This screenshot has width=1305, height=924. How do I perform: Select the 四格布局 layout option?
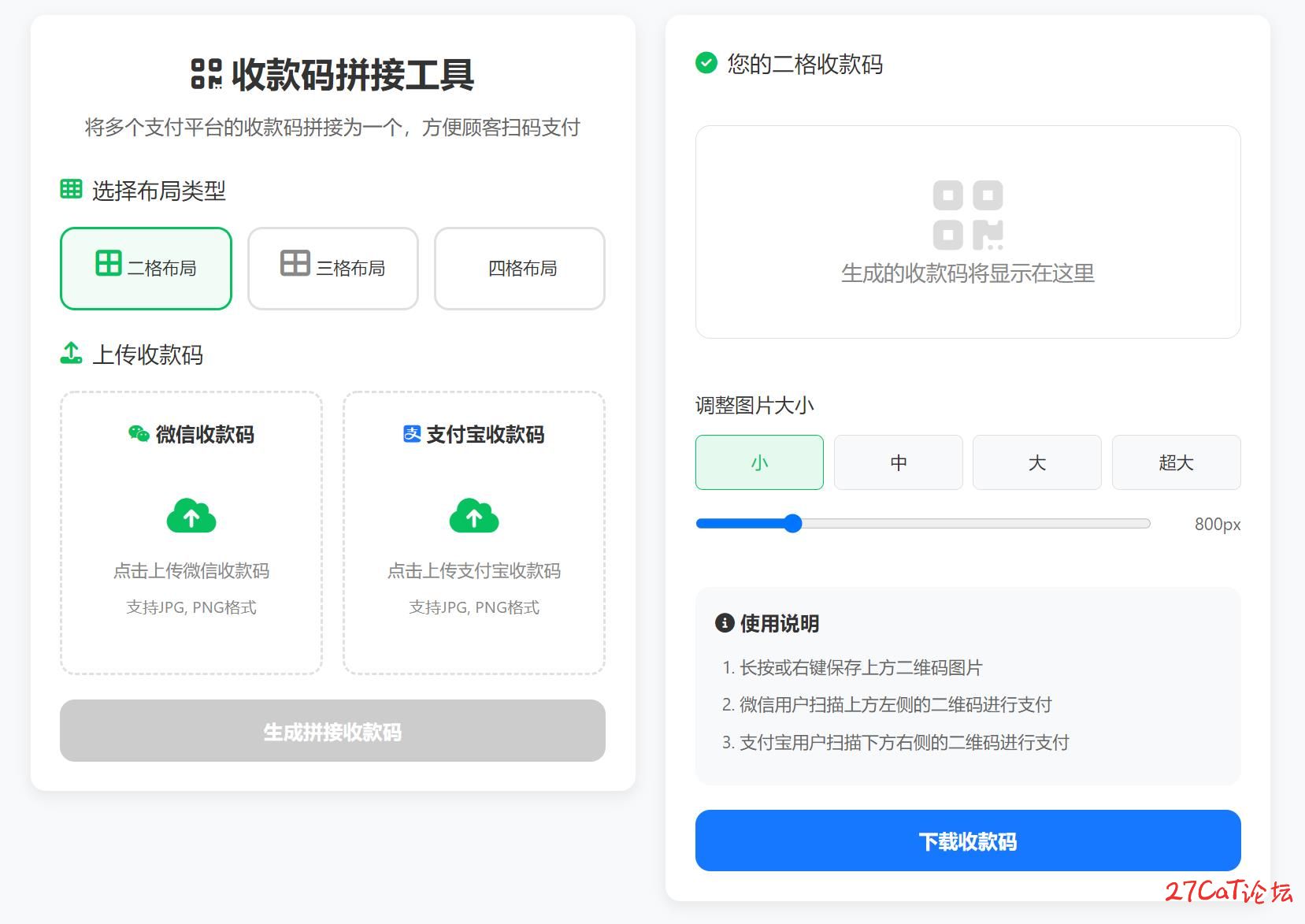(x=520, y=269)
